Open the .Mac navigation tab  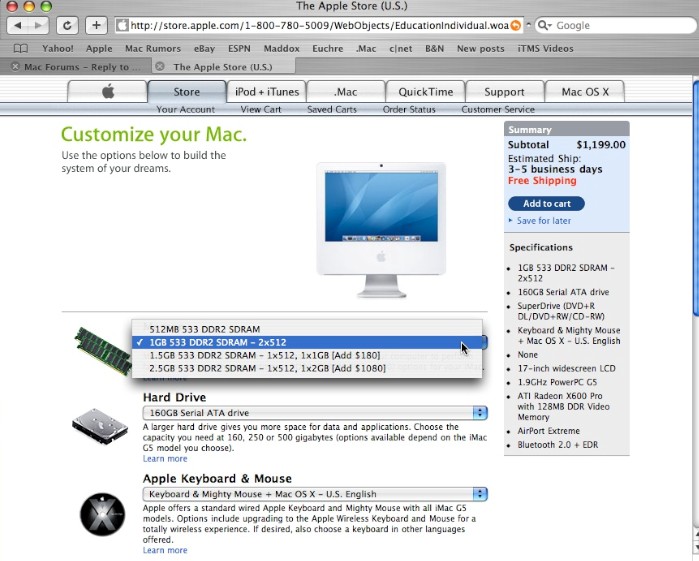pyautogui.click(x=345, y=92)
